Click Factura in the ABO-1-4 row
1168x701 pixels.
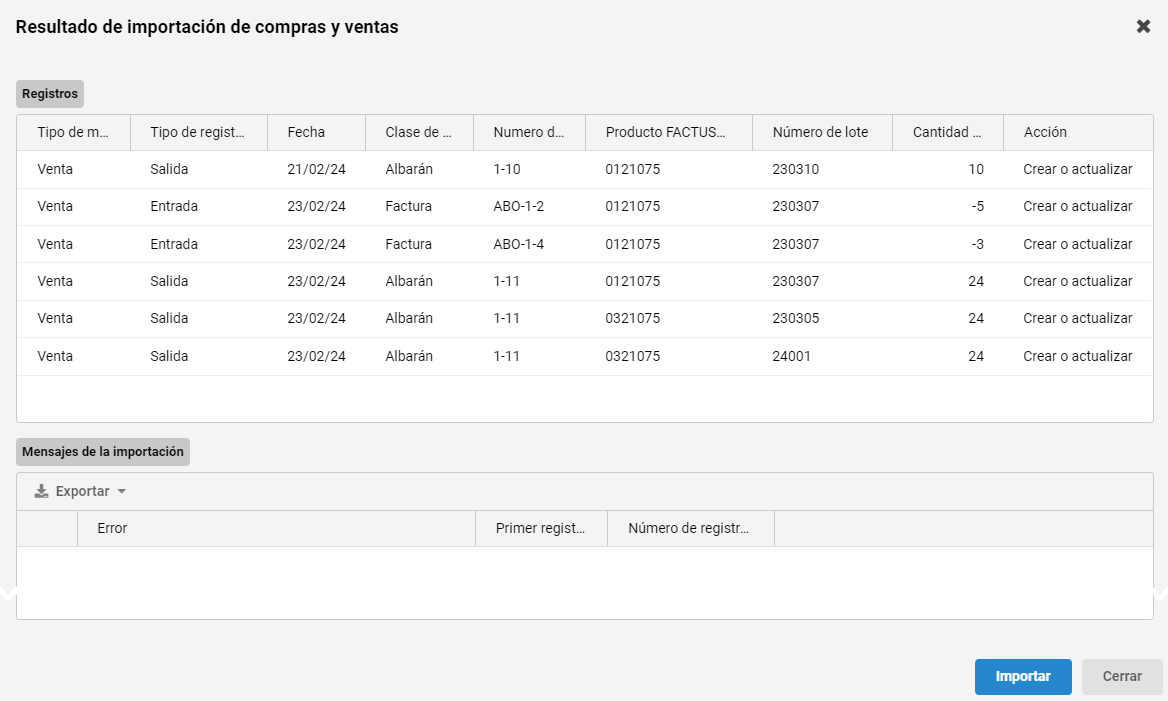tap(408, 244)
